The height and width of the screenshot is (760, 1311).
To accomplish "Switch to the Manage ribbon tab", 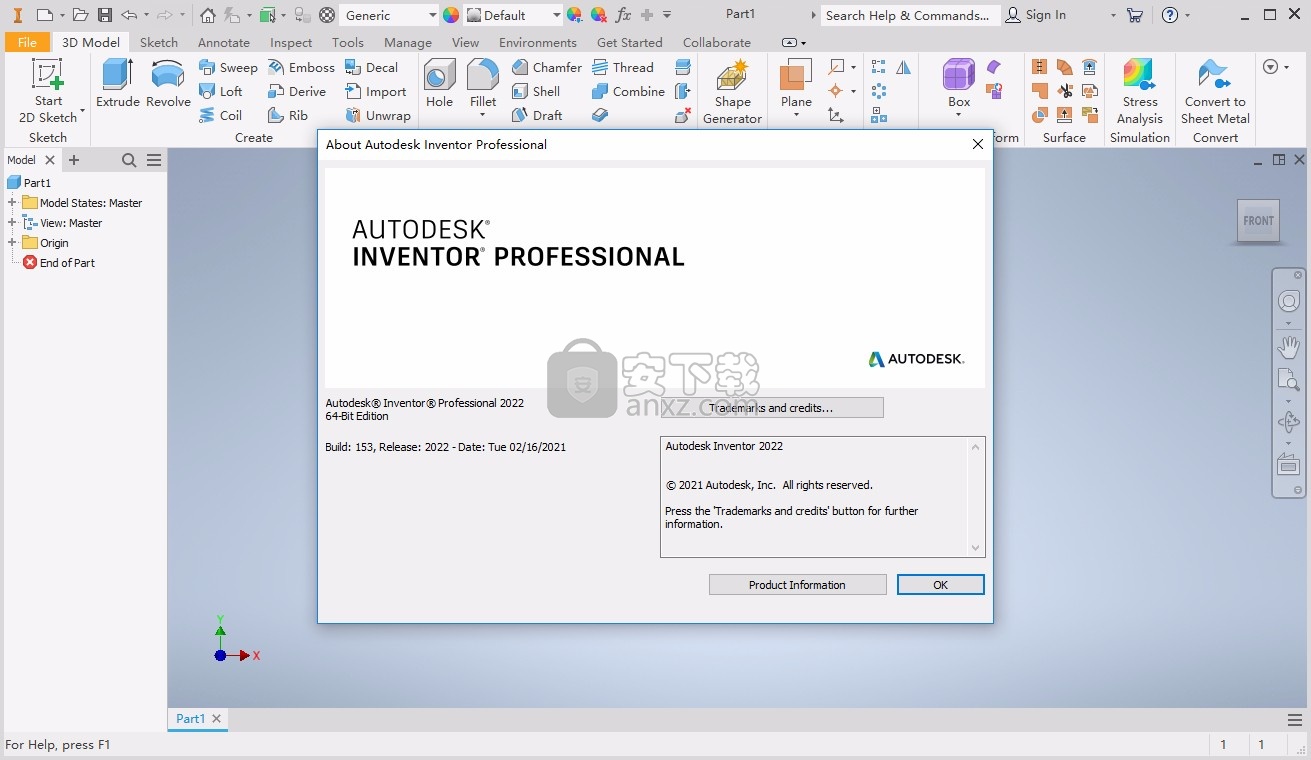I will point(408,42).
